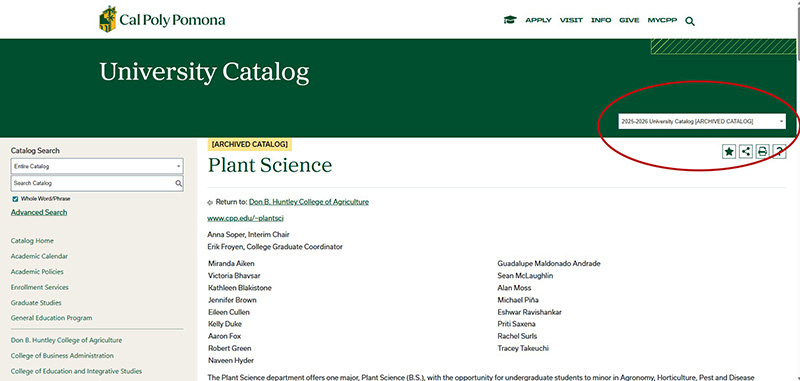Click the name Alan Moss
The width and height of the screenshot is (800, 381).
click(514, 288)
